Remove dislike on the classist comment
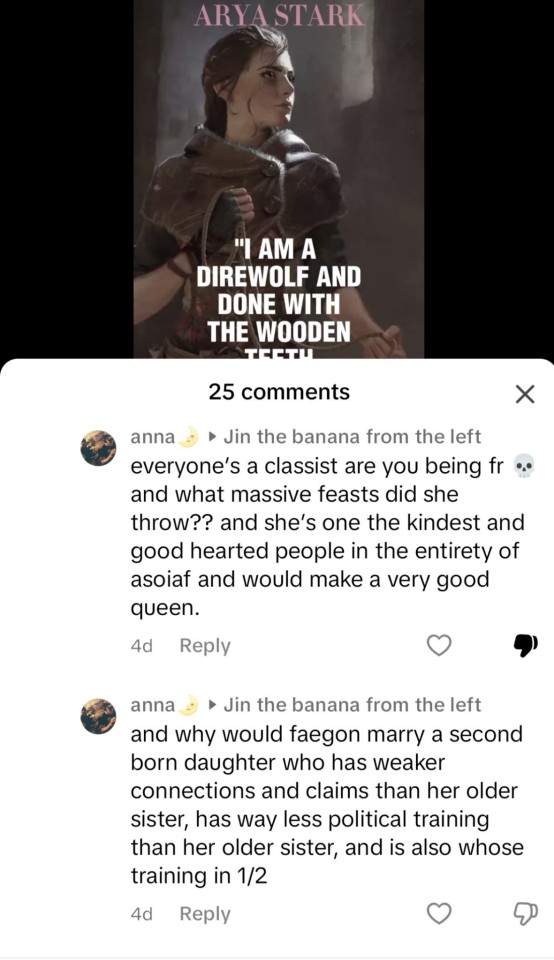554x960 pixels. tap(525, 645)
